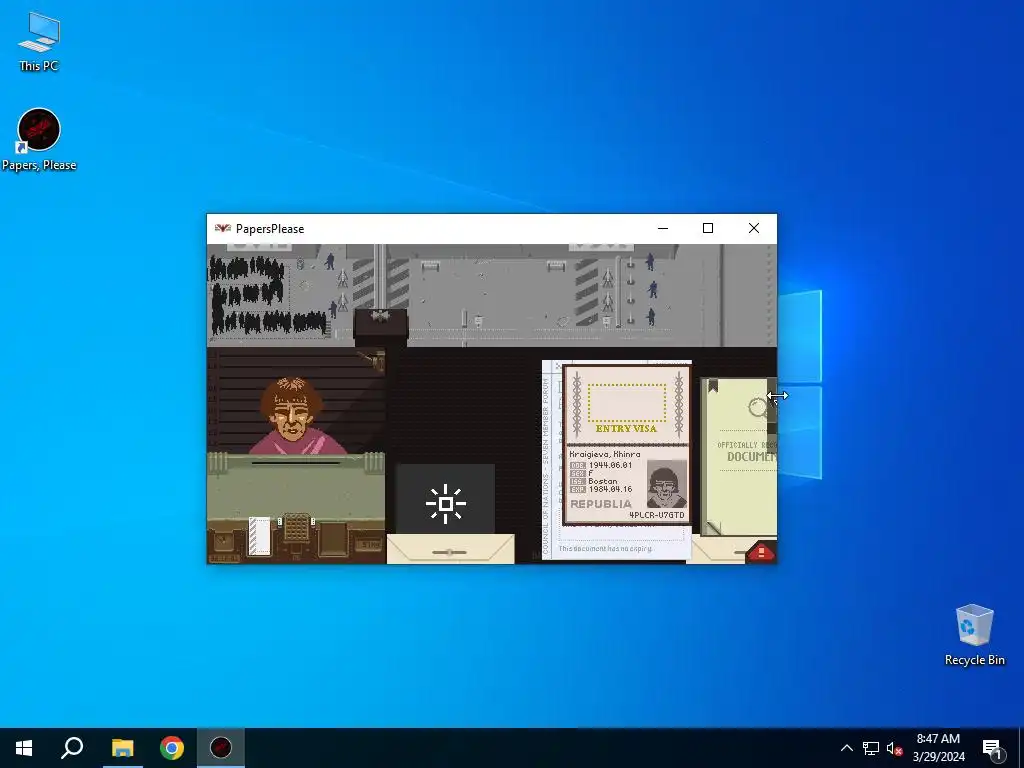
Task: Click the blue guard beside the top of the queue
Action: coord(330,261)
